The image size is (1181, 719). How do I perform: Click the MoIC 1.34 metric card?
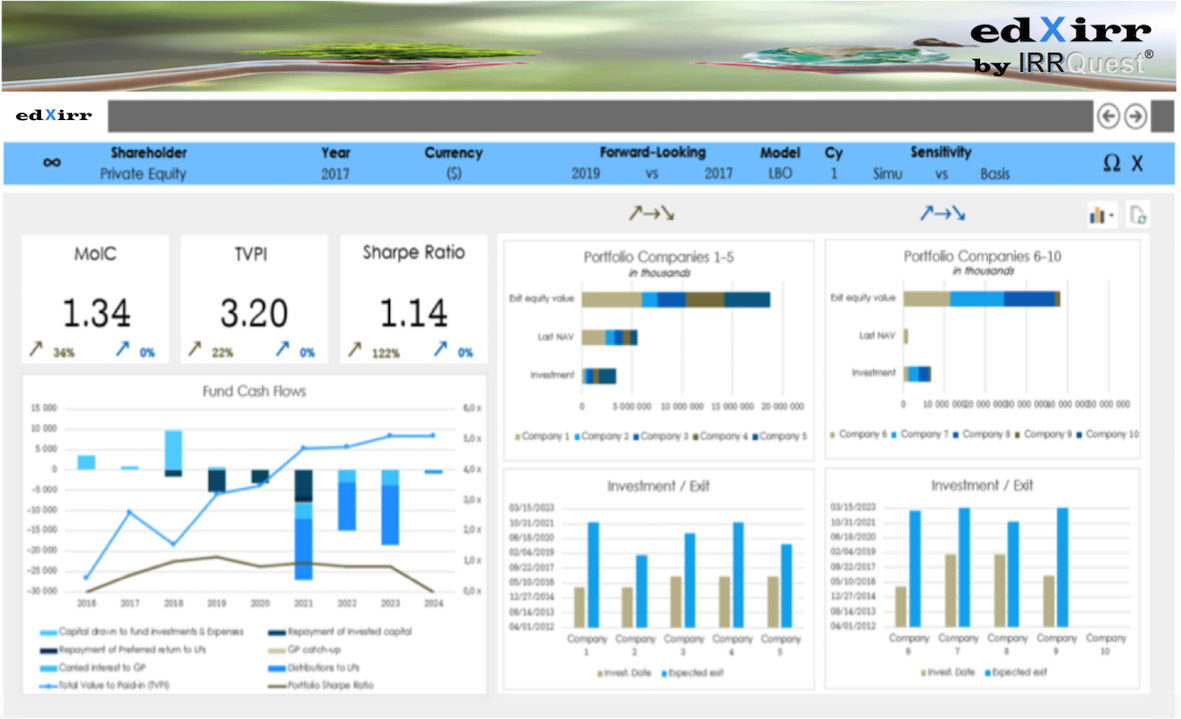coord(96,299)
